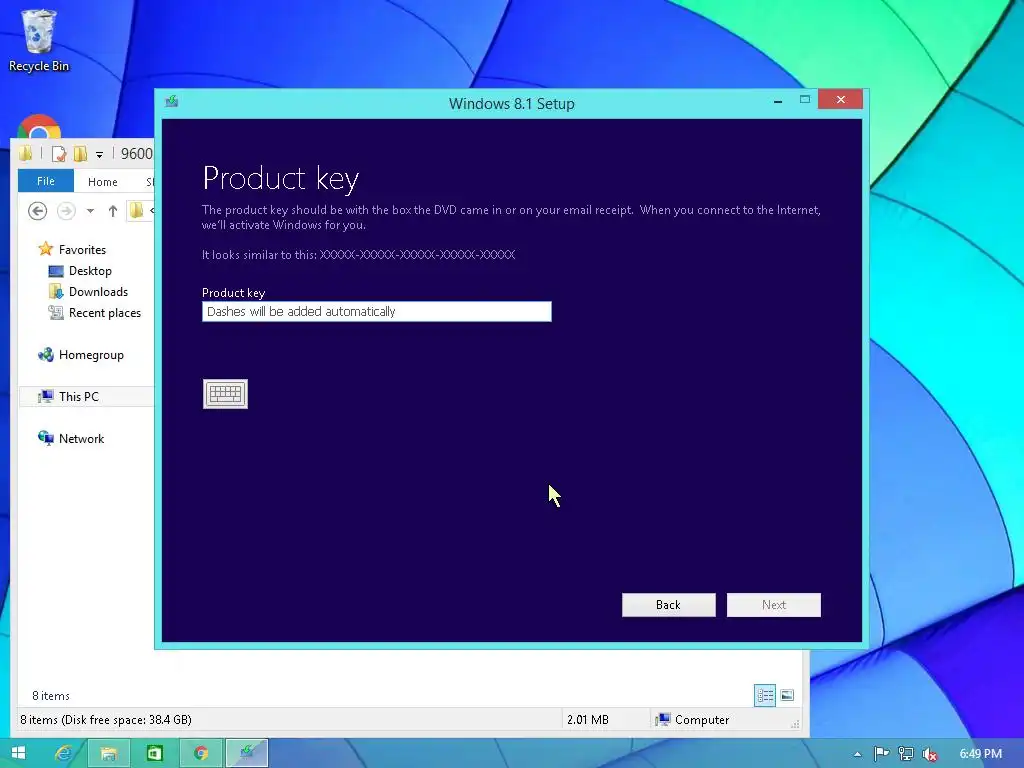1024x768 pixels.
Task: Click the Explorer status bar resize grip
Action: (795, 724)
